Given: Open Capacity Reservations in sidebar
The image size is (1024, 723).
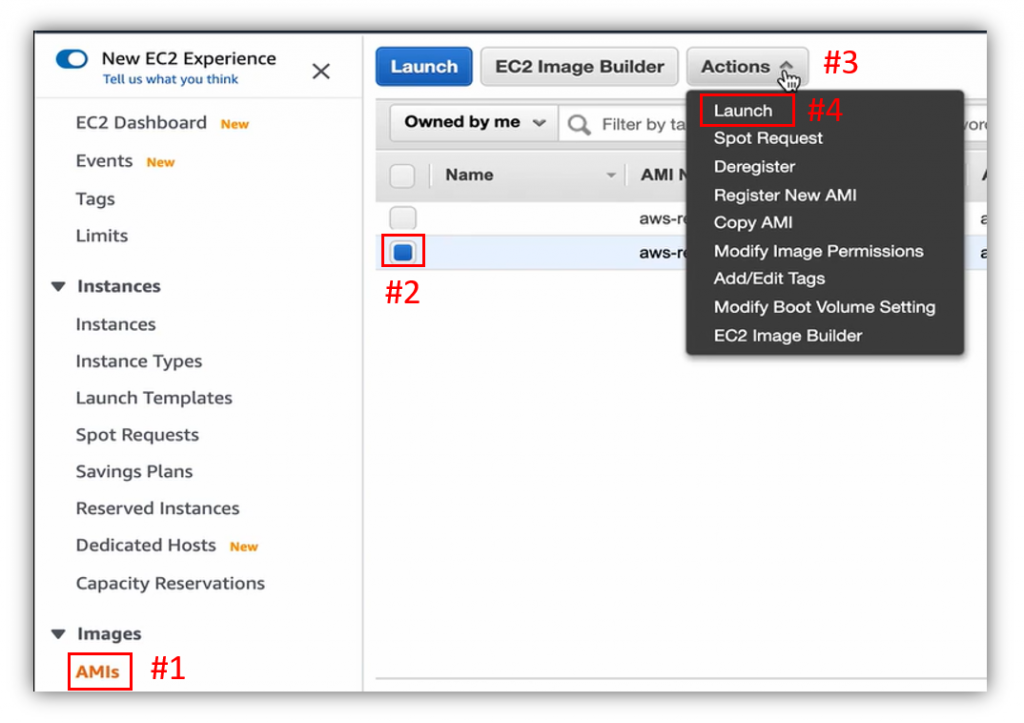Looking at the screenshot, I should click(170, 583).
